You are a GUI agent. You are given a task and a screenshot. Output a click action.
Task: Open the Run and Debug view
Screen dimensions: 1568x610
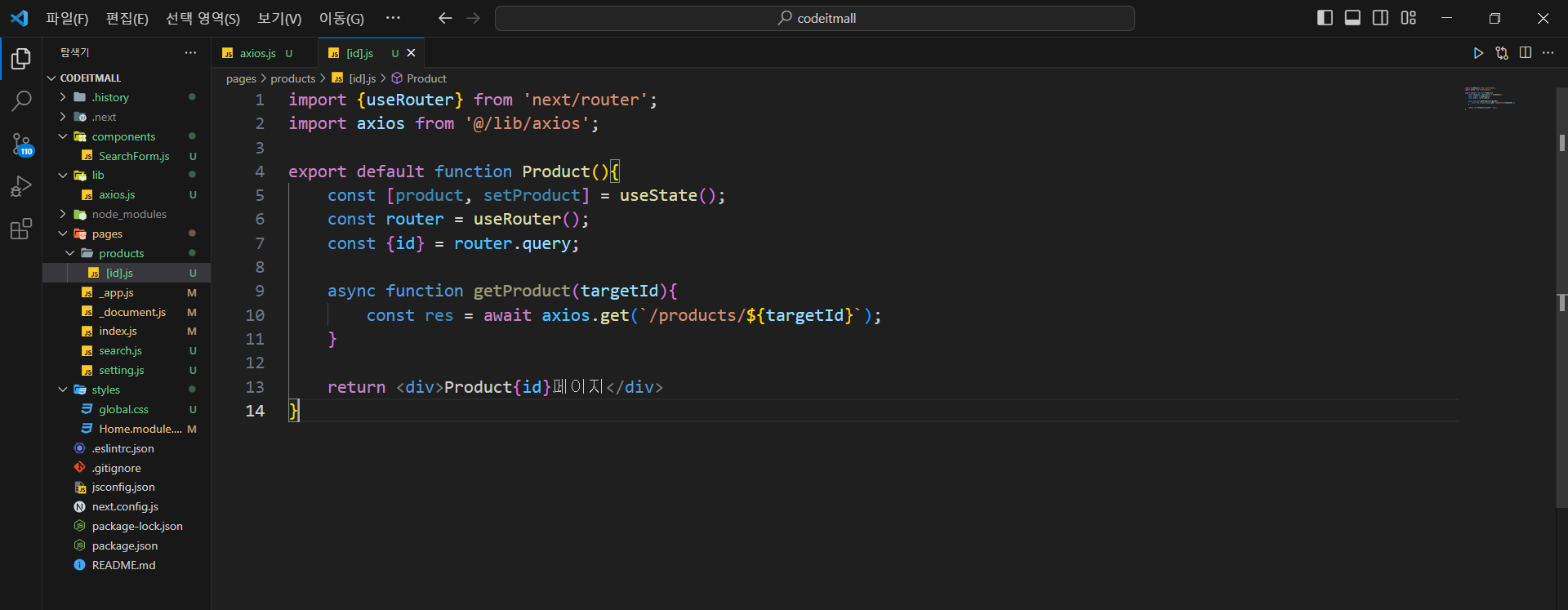coord(21,187)
